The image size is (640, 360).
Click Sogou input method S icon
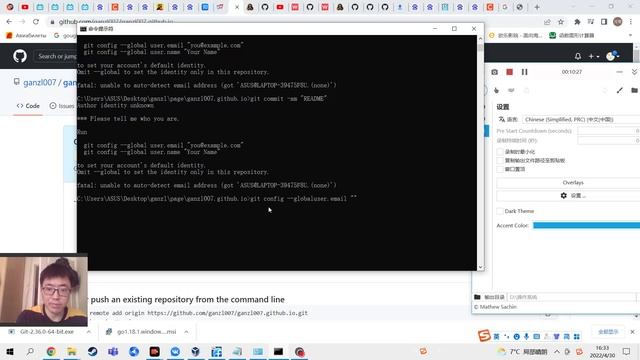pyautogui.click(x=484, y=336)
